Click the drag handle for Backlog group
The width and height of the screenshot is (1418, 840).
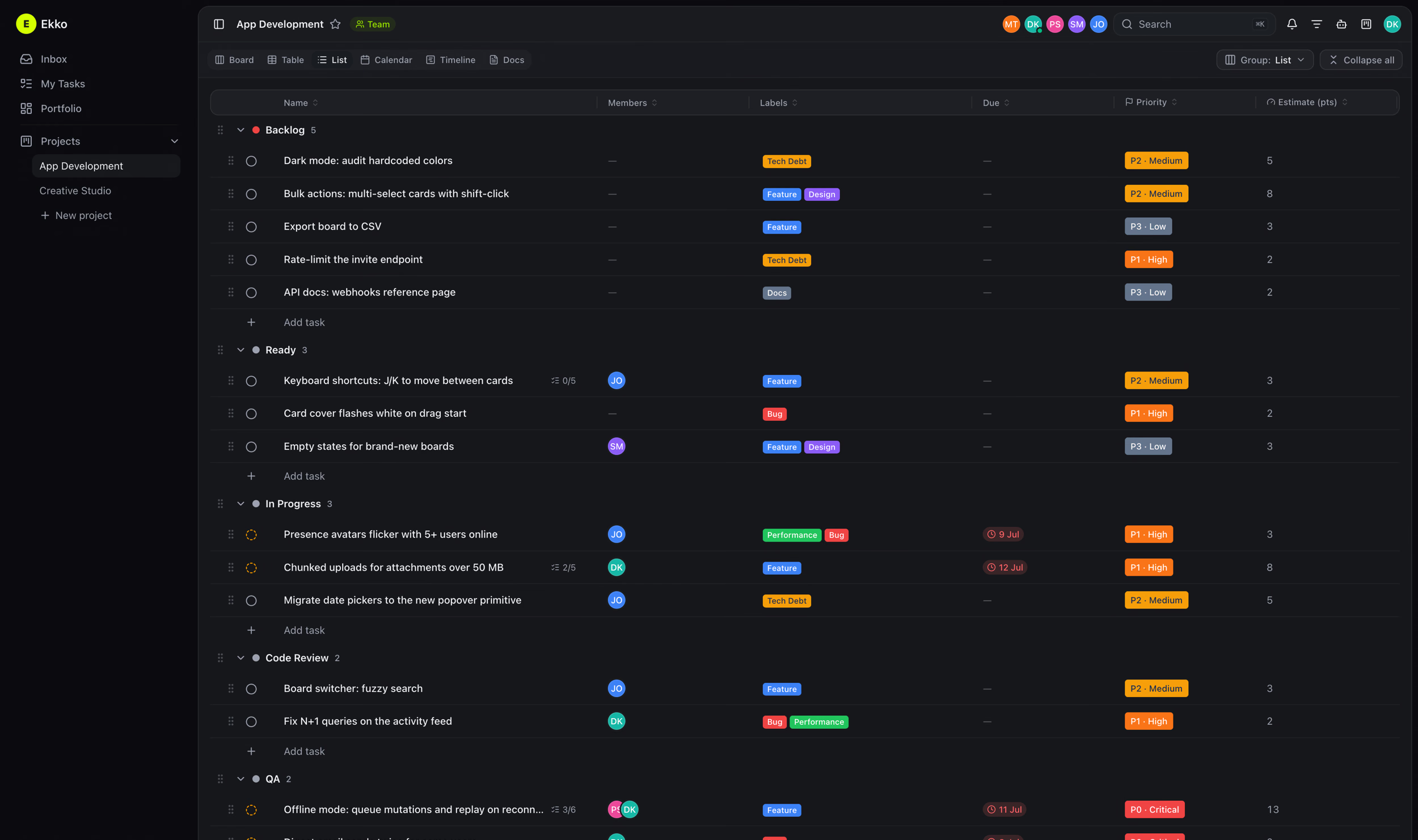[x=220, y=130]
